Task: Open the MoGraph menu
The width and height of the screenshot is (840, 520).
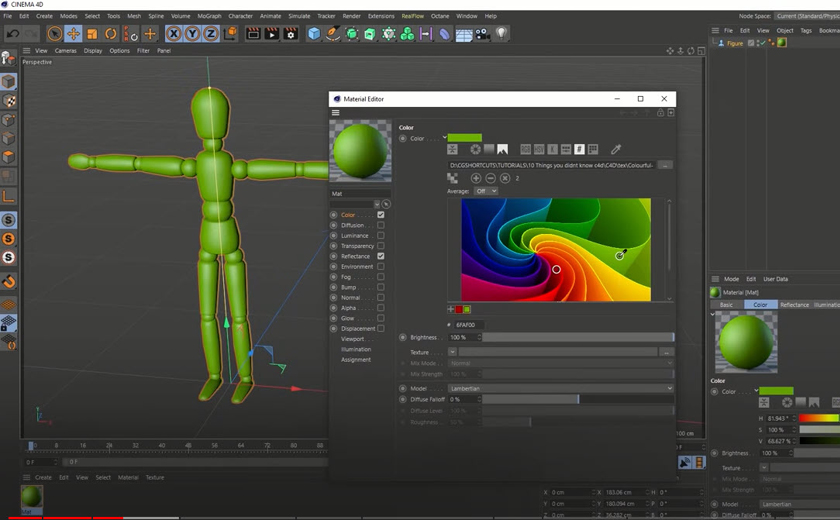Action: tap(209, 16)
